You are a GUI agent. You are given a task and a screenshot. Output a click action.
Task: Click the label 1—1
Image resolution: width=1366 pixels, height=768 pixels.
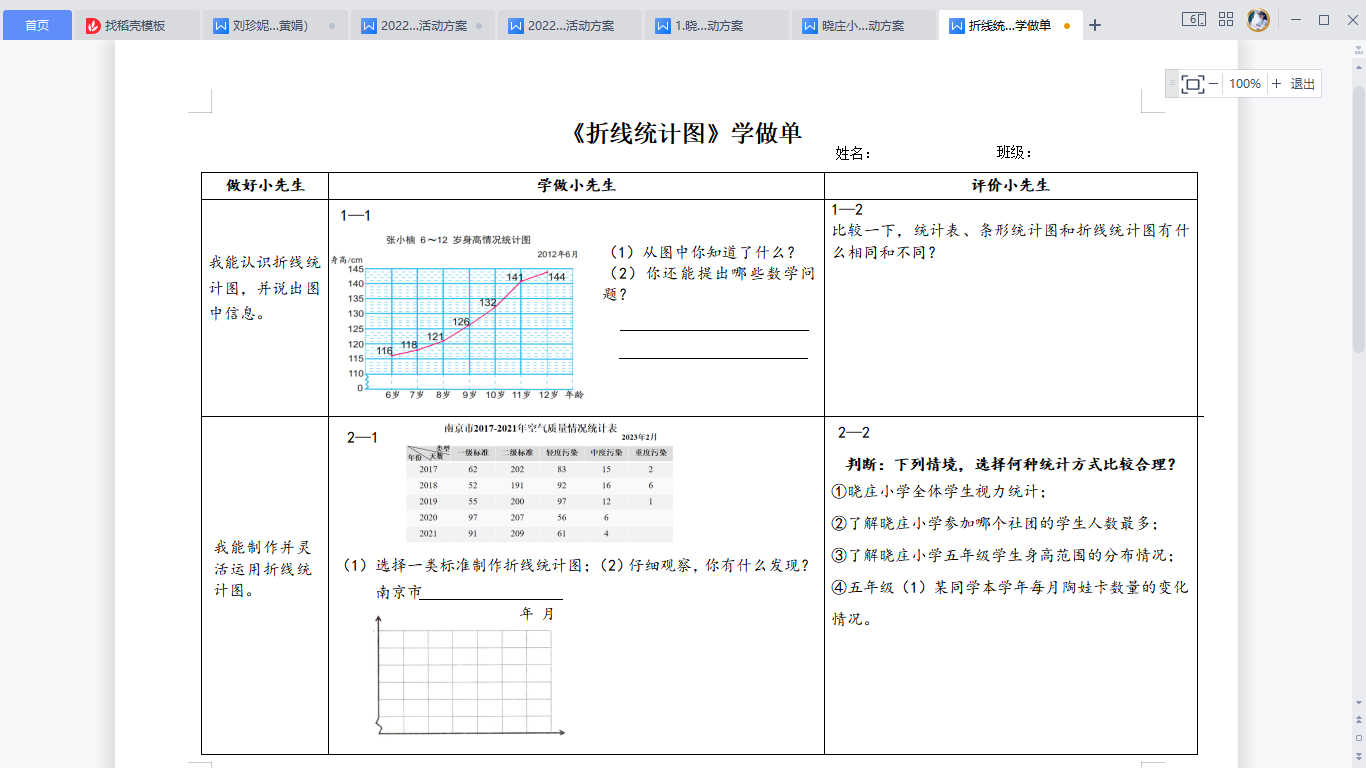pos(356,215)
